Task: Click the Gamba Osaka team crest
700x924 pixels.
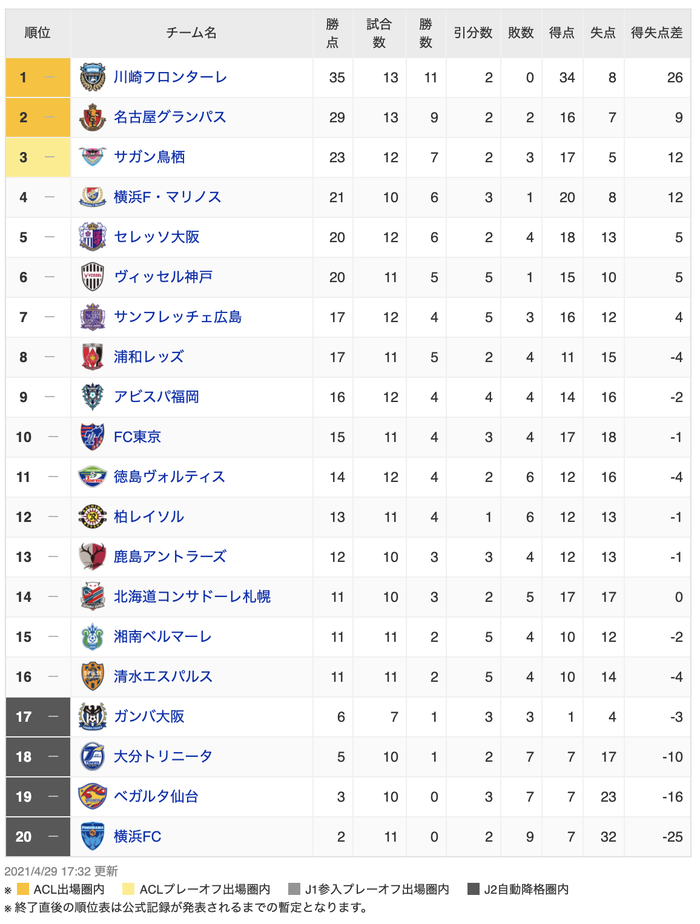Action: [92, 717]
